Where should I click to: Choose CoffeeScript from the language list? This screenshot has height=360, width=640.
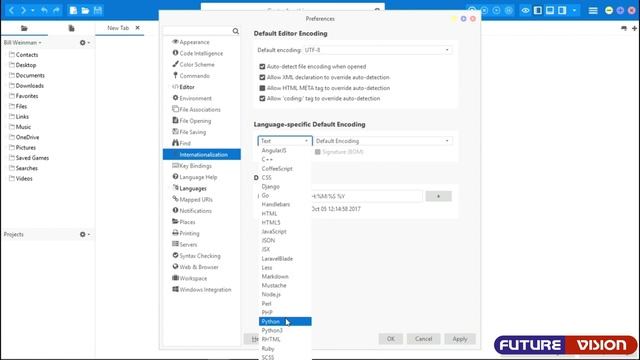click(x=285, y=169)
